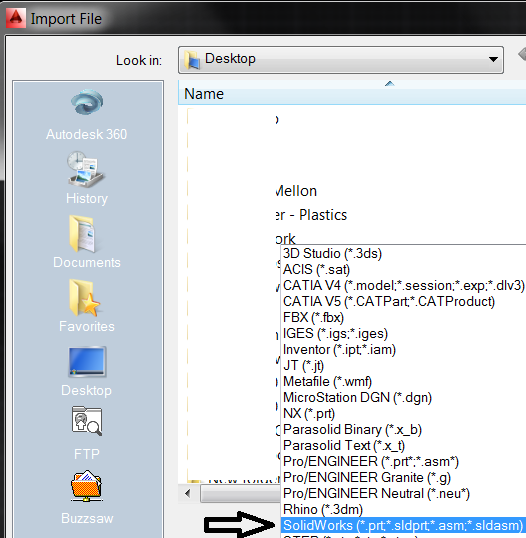Image resolution: width=526 pixels, height=538 pixels.
Task: Choose 3D Studio (*.3ds) file type
Action: (x=404, y=254)
